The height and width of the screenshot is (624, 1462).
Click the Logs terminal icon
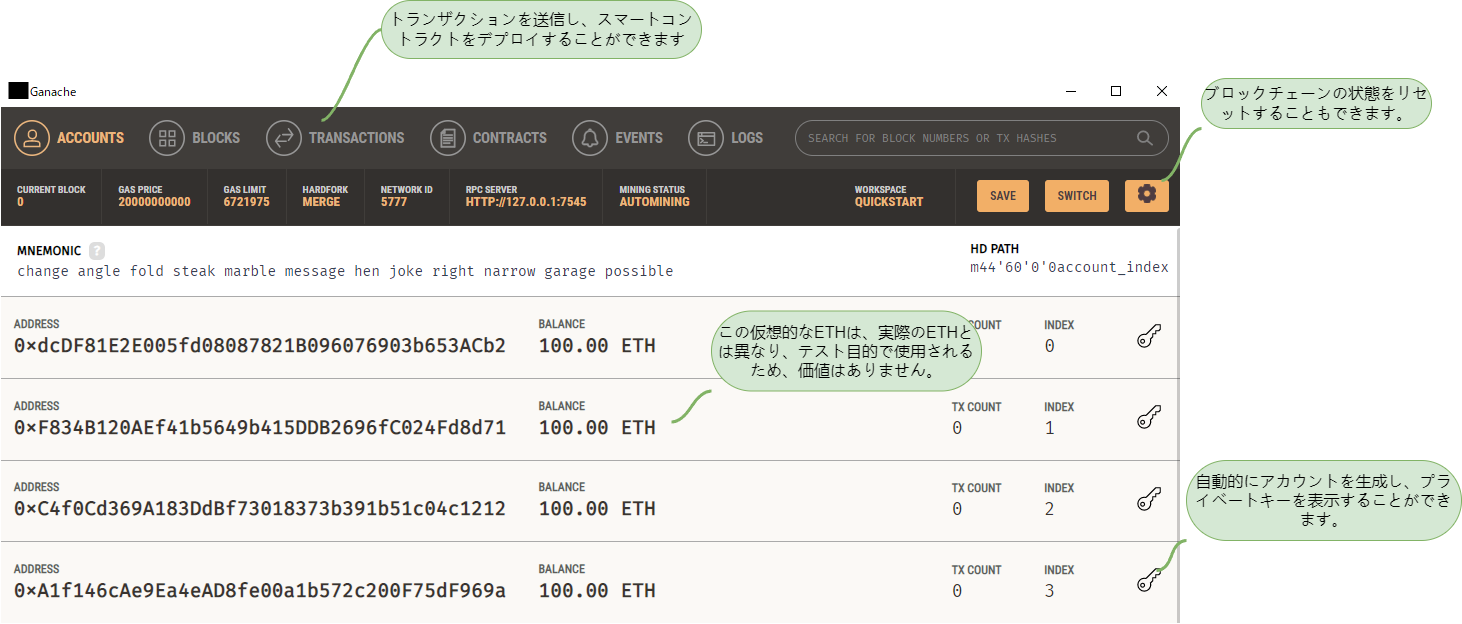706,138
